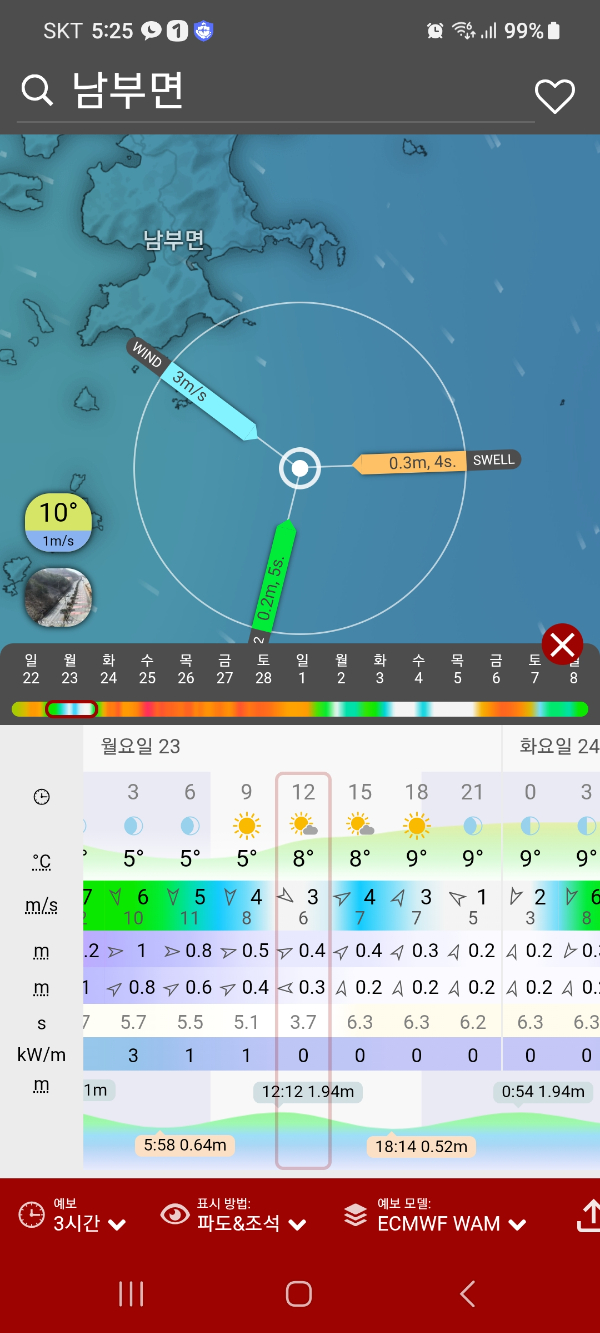Select day 목 26 in the timeline
600x1333 pixels.
[x=186, y=669]
